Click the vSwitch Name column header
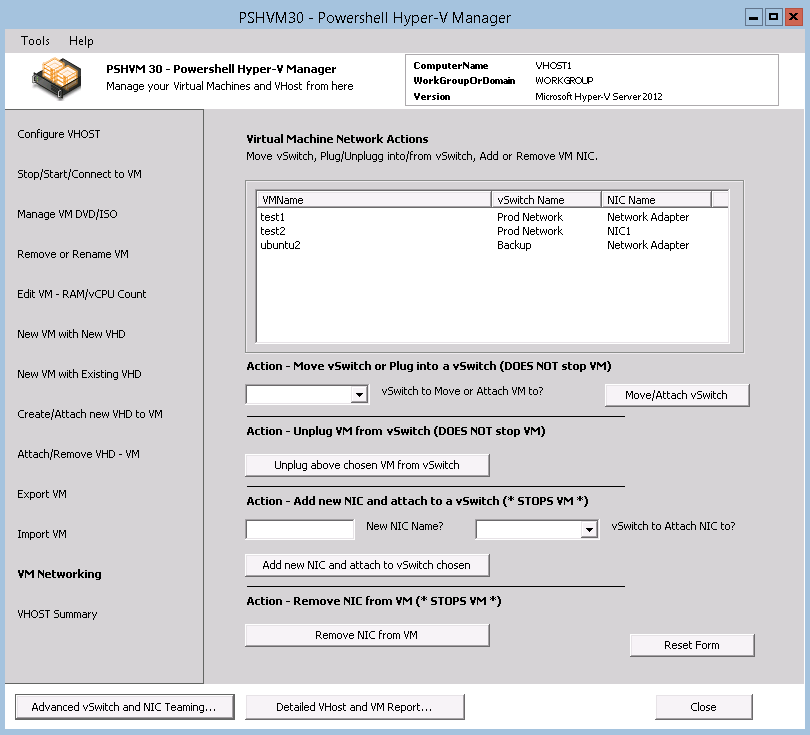The image size is (810, 735). coord(546,199)
